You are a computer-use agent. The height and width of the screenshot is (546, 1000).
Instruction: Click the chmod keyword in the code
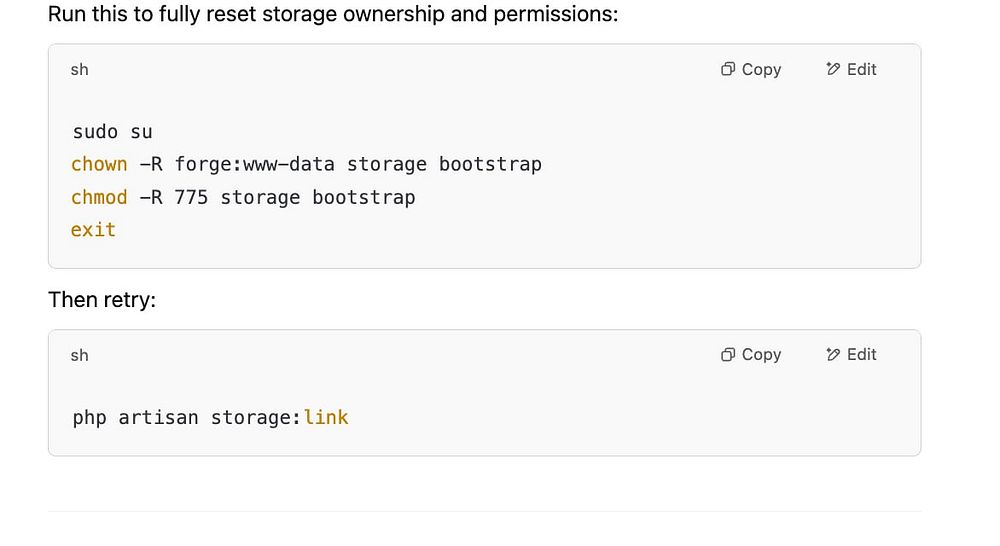point(99,197)
